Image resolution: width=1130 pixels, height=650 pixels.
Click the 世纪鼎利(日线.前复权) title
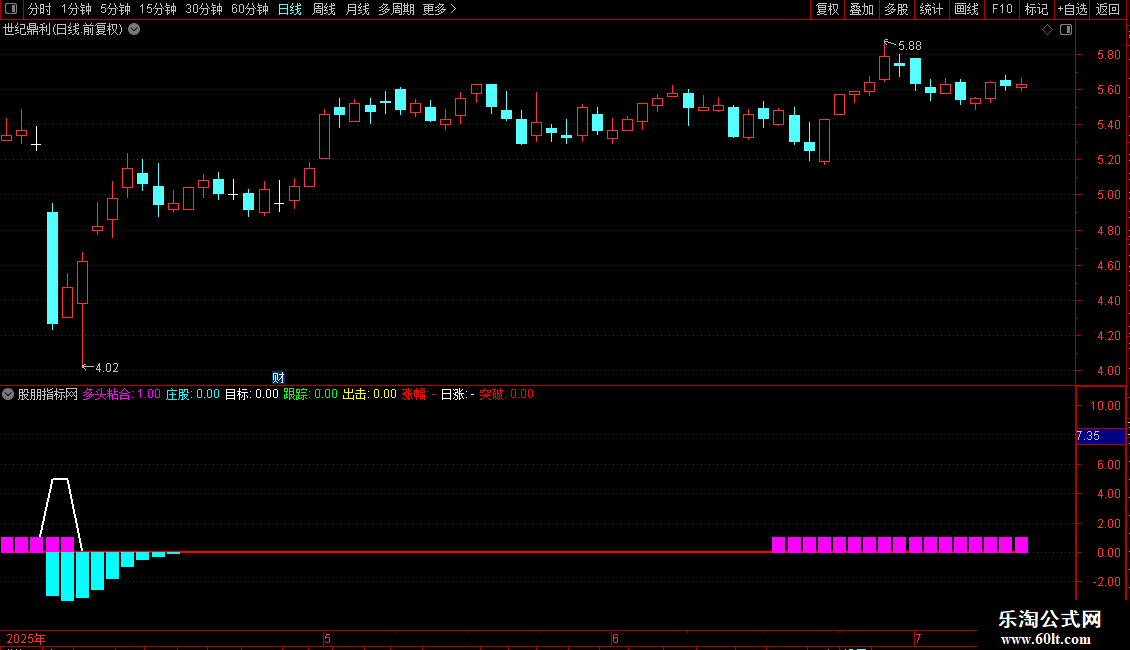point(63,30)
